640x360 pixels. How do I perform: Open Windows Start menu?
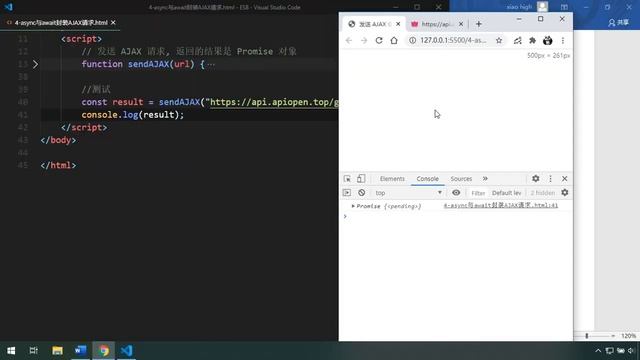(11, 351)
